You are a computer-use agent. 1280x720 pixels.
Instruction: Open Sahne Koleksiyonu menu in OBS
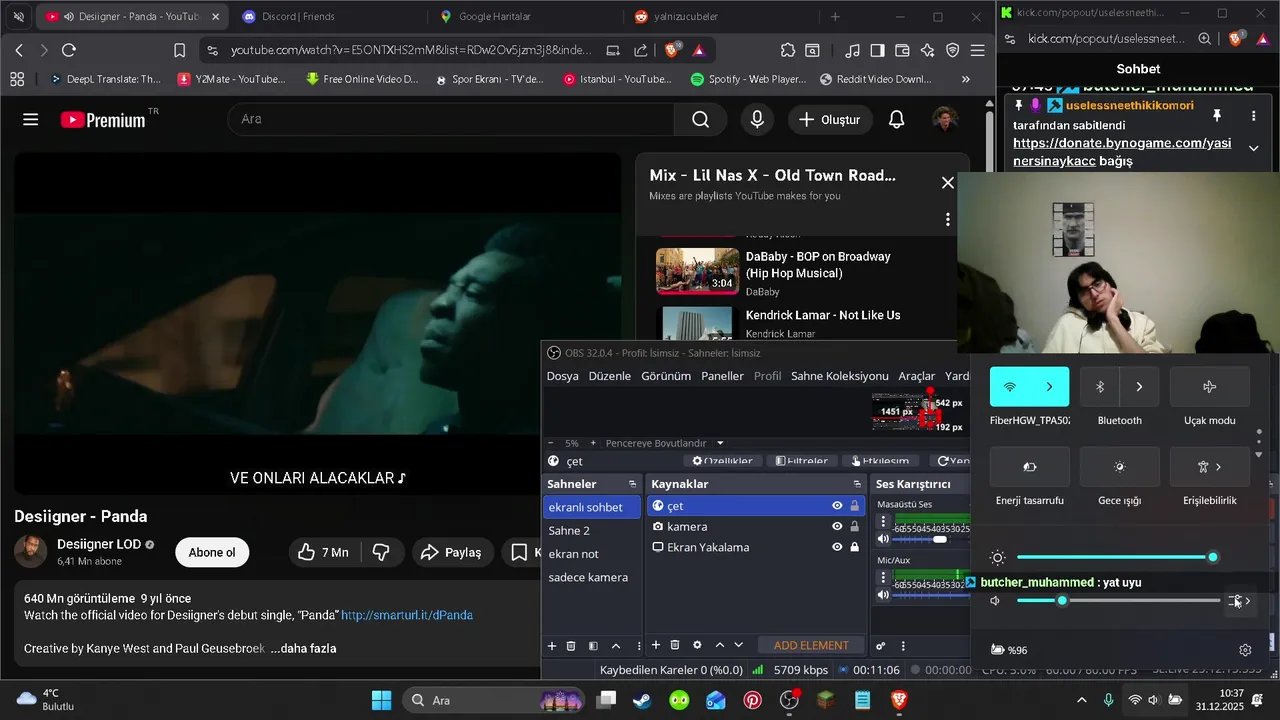point(840,376)
